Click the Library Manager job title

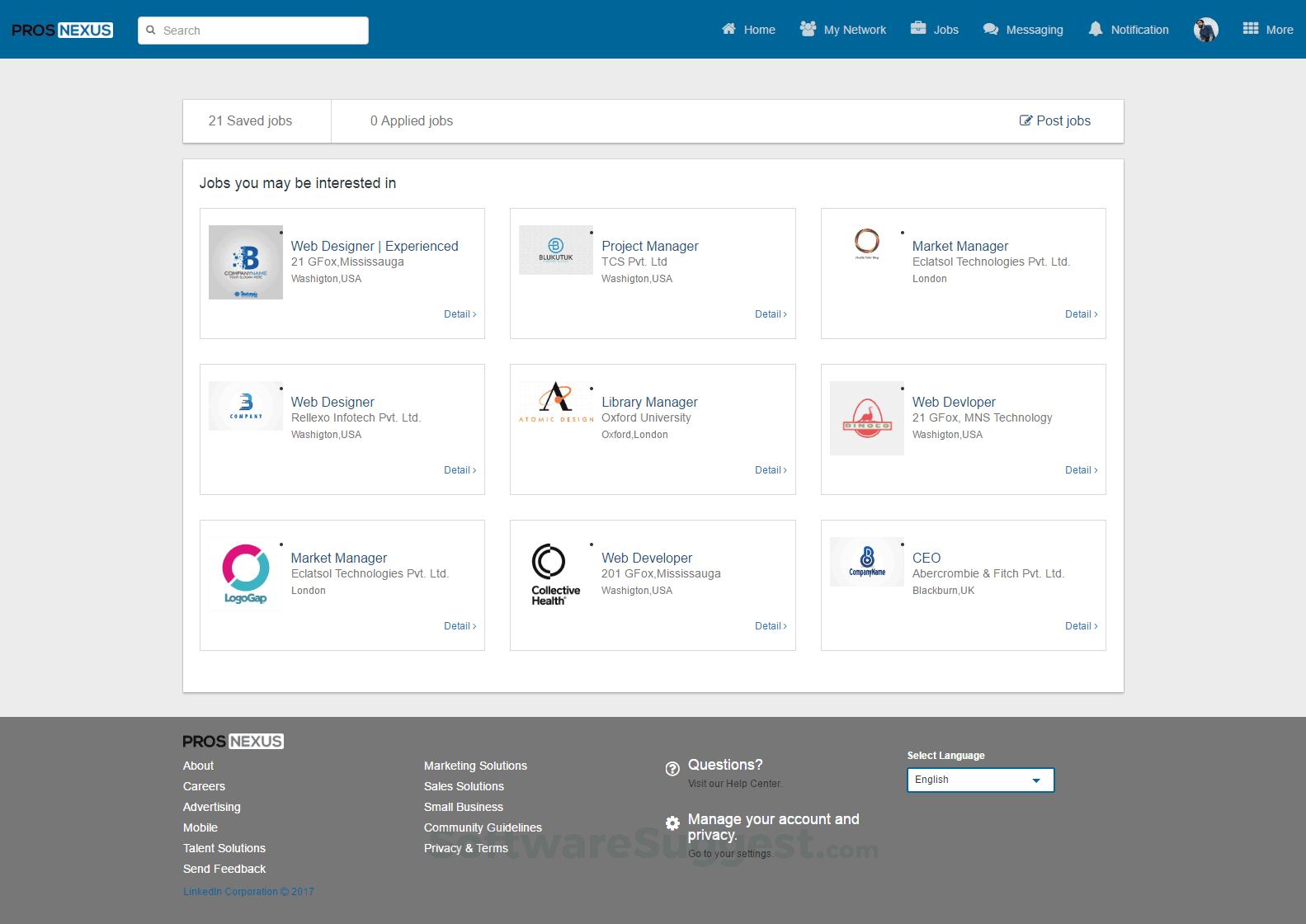649,402
